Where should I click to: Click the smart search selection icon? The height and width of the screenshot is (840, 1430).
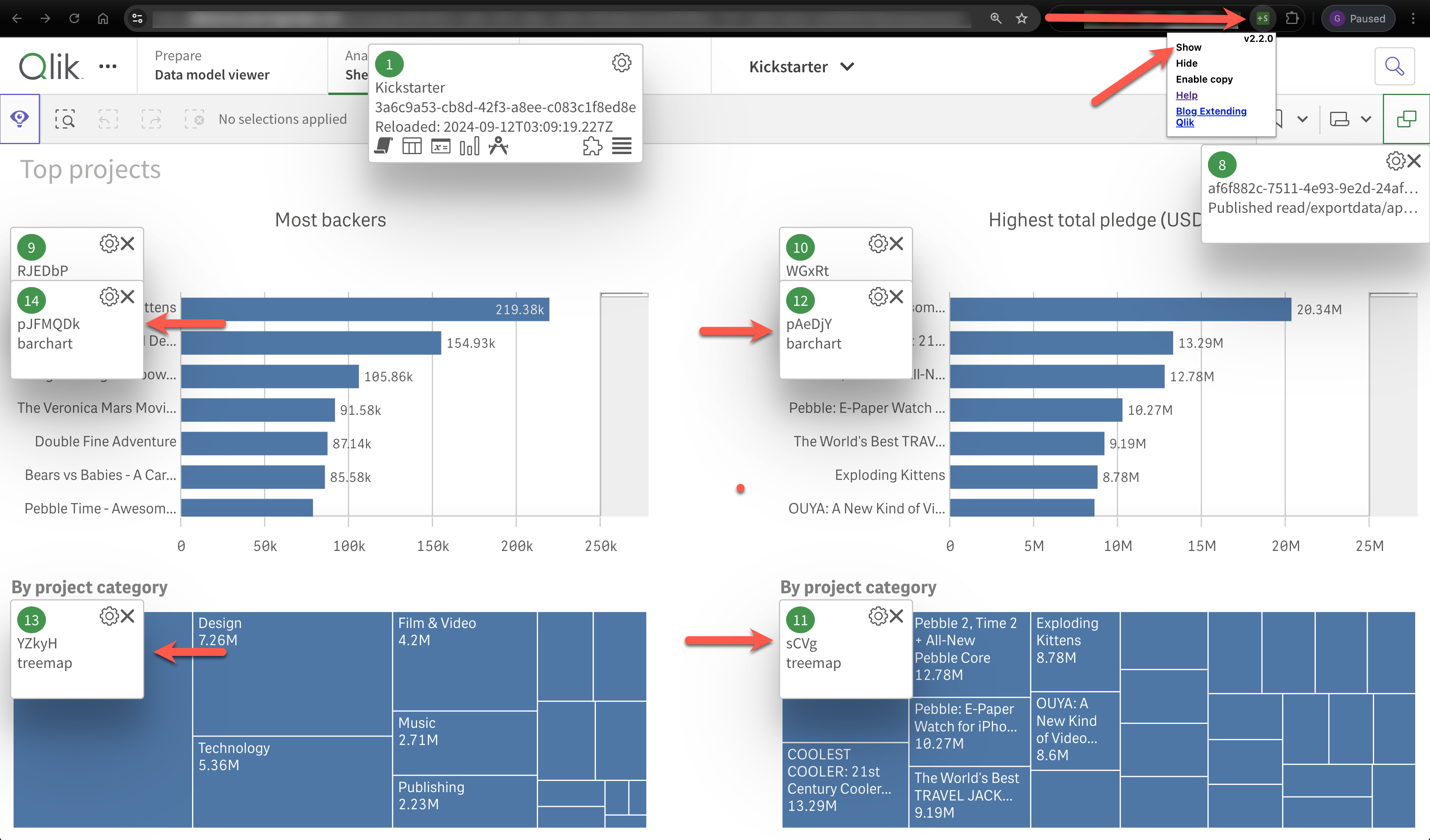65,120
